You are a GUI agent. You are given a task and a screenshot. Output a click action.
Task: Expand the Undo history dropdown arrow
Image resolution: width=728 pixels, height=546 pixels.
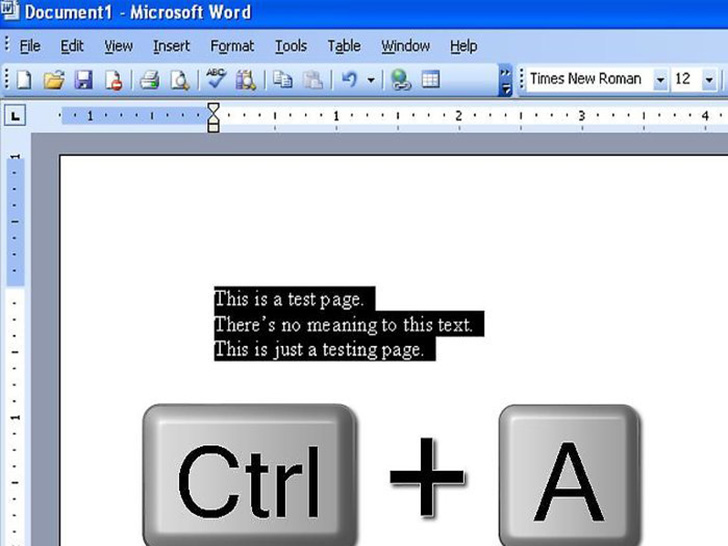pyautogui.click(x=371, y=80)
